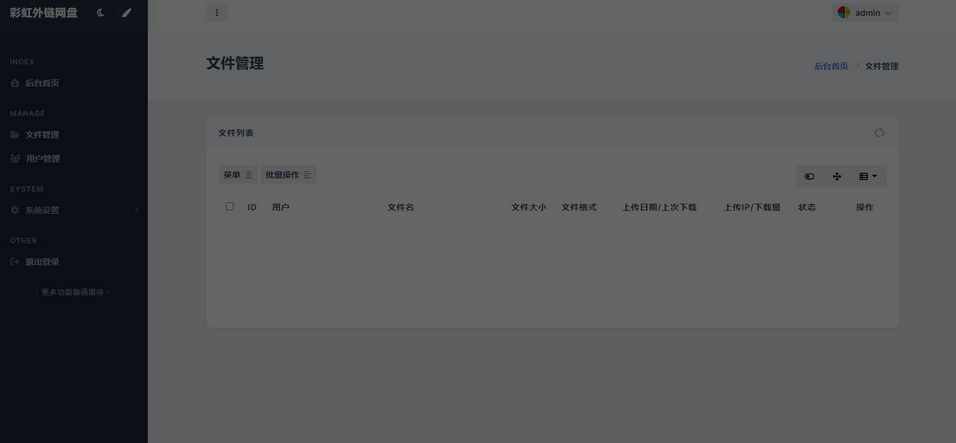
Task: Click the 用户 column header
Action: tap(280, 208)
